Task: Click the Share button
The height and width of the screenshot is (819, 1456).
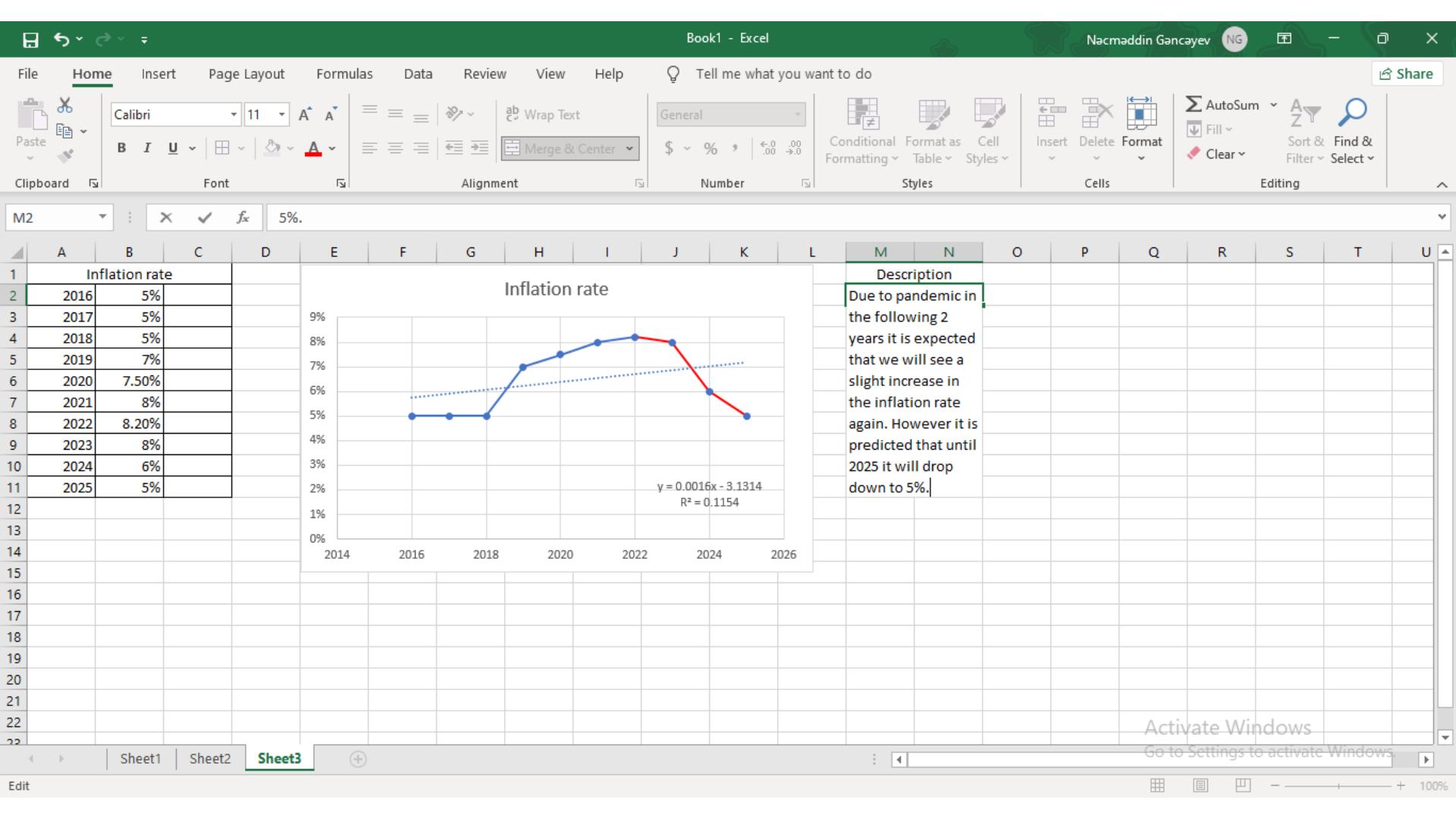Action: pos(1407,74)
